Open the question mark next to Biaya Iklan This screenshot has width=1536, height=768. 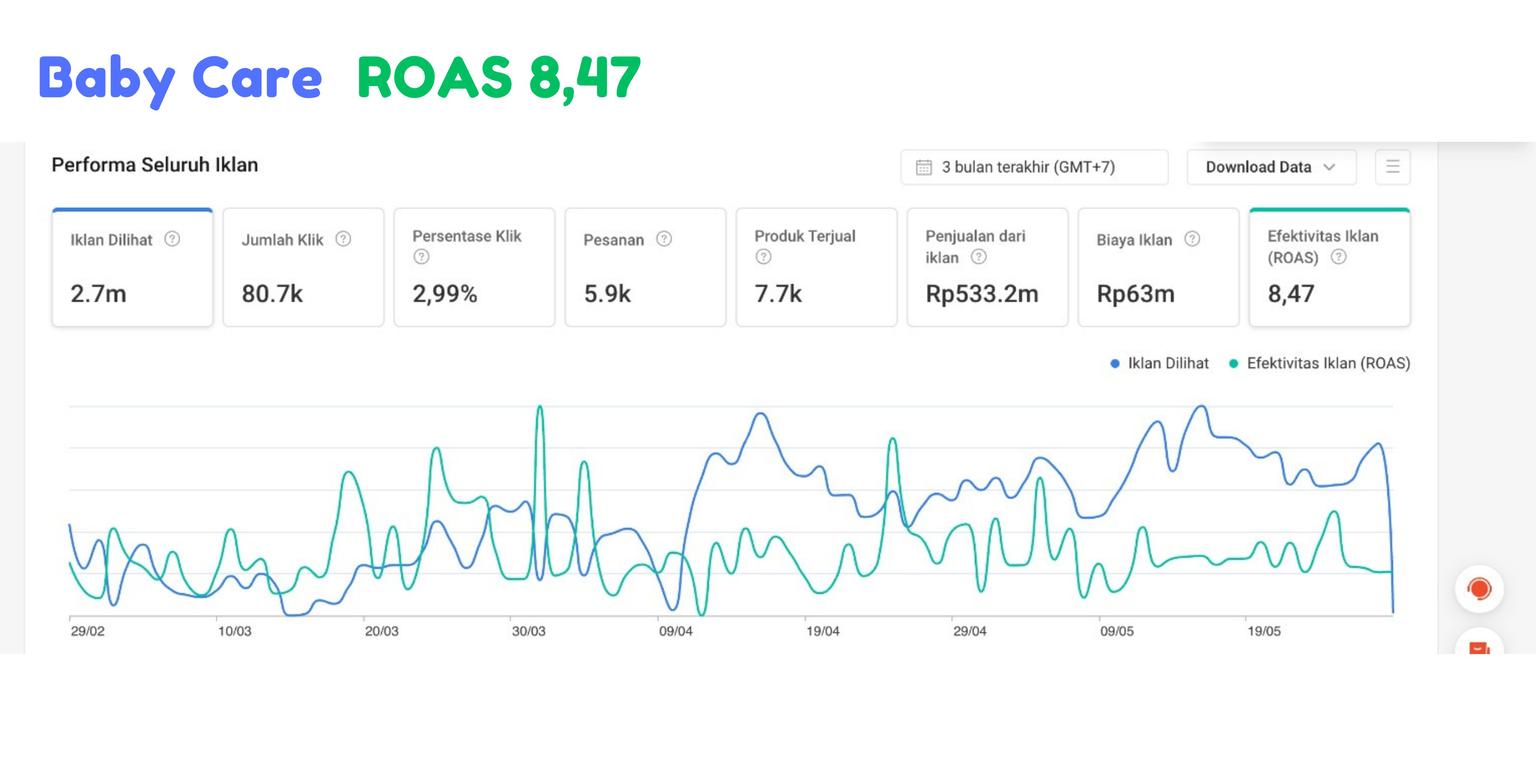(1192, 239)
